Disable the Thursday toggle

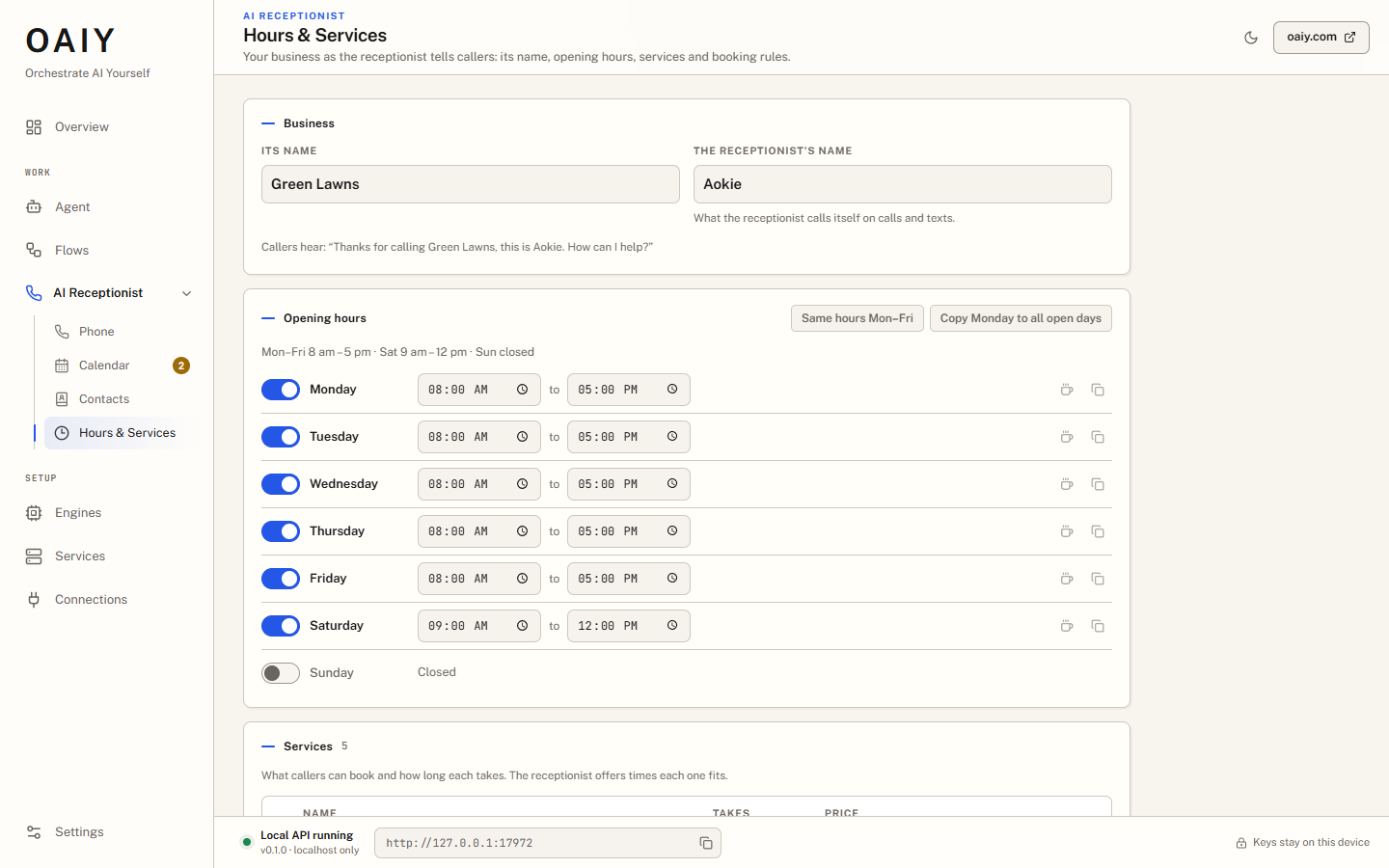coord(281,531)
